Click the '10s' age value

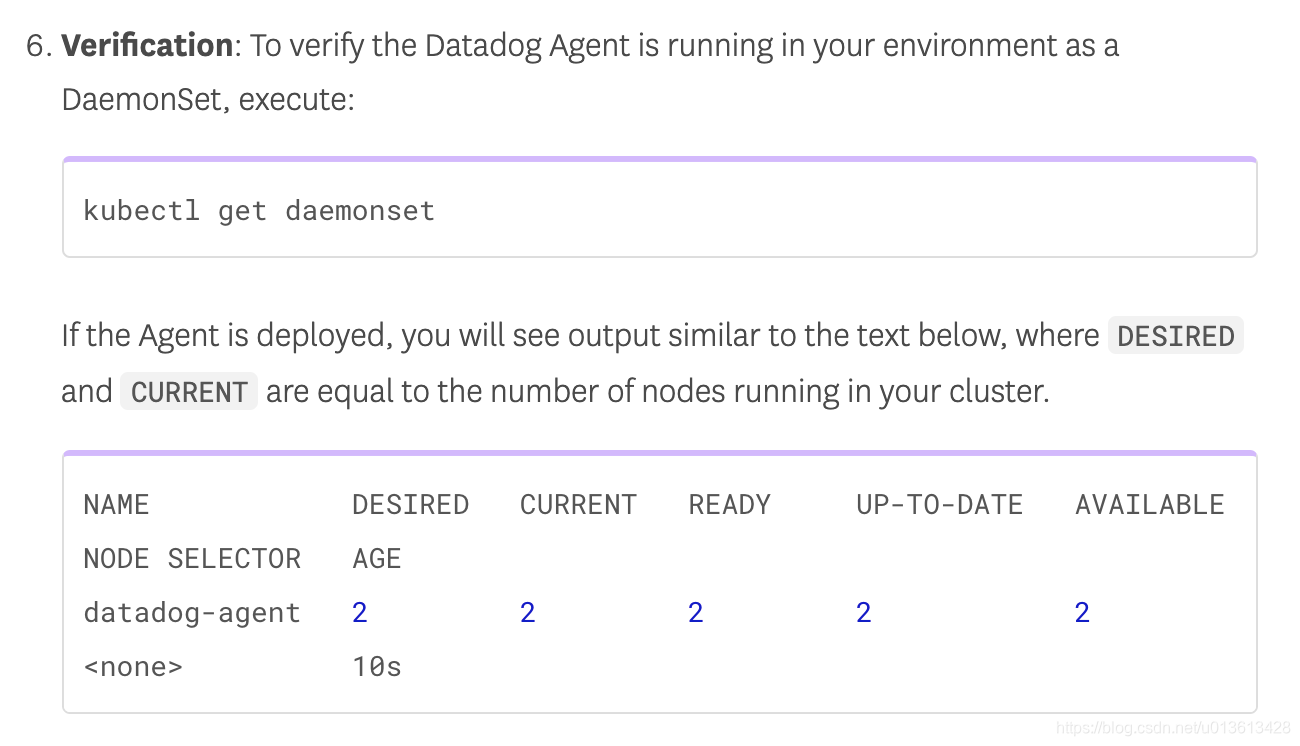(377, 666)
